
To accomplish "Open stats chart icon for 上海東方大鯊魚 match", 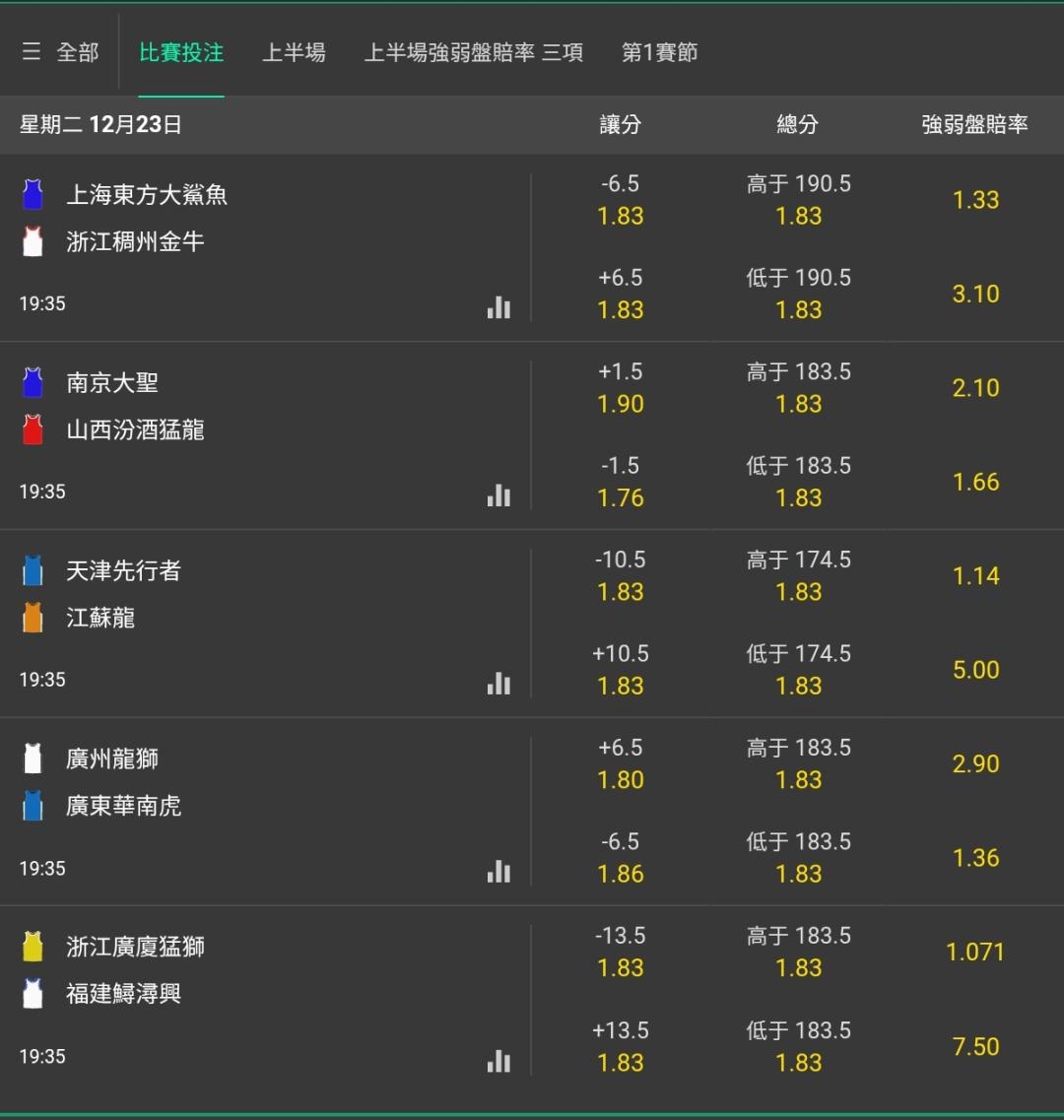I will 499,307.
